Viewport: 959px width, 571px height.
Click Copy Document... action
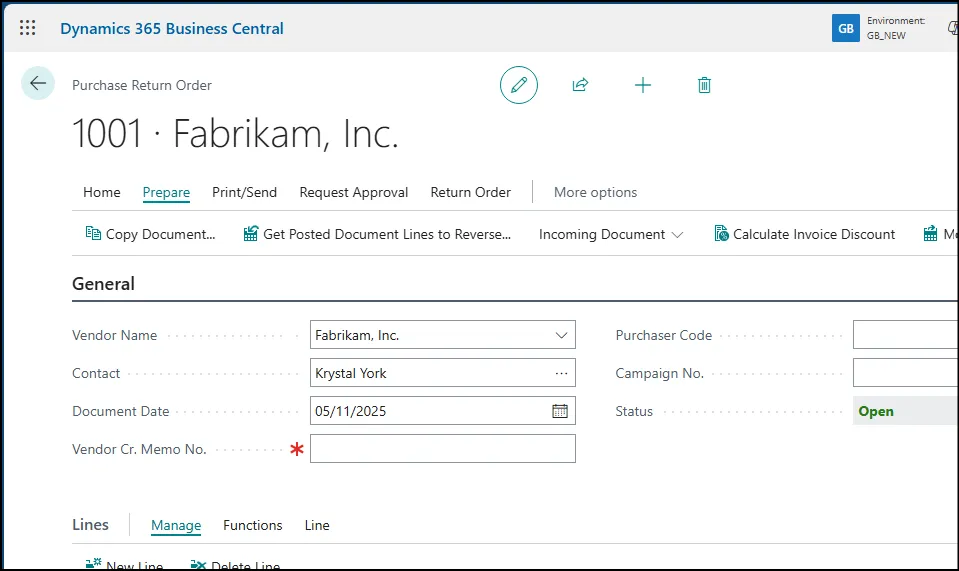point(150,234)
